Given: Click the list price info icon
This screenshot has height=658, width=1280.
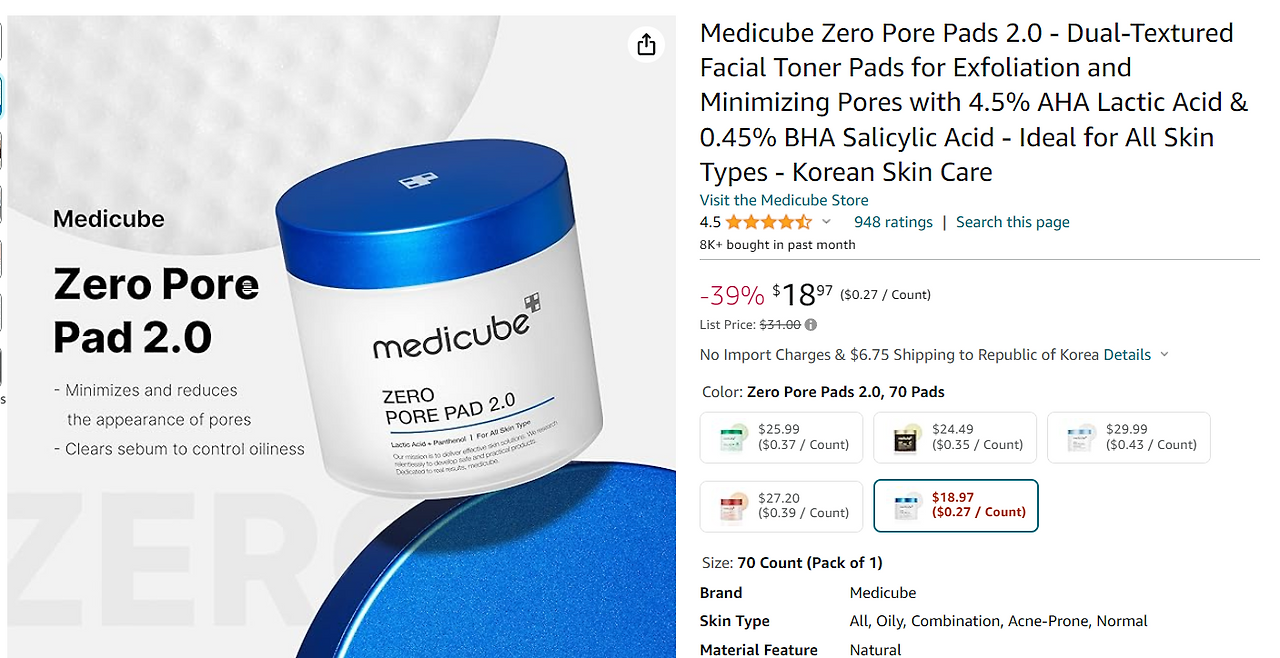Looking at the screenshot, I should (811, 325).
